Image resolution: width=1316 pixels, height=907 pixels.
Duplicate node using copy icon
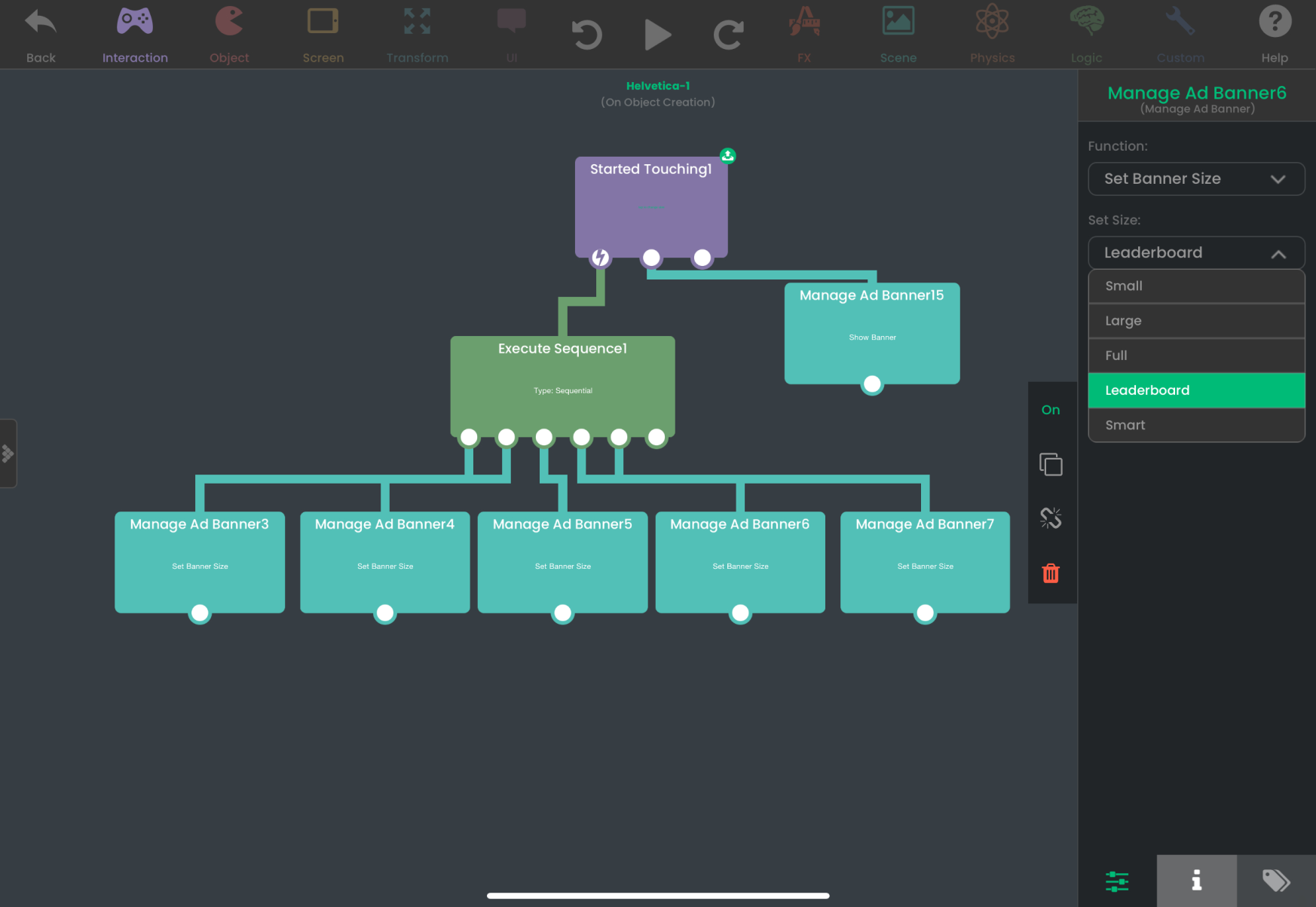pos(1051,465)
